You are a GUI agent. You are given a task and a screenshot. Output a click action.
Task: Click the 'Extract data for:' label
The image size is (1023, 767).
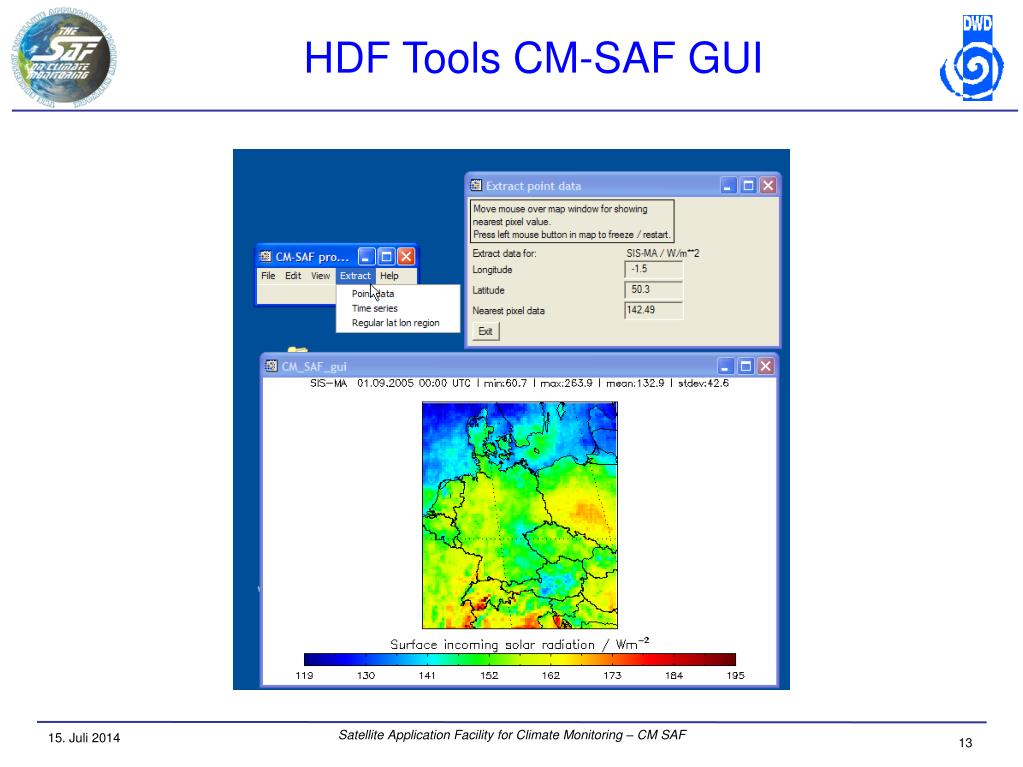(504, 253)
